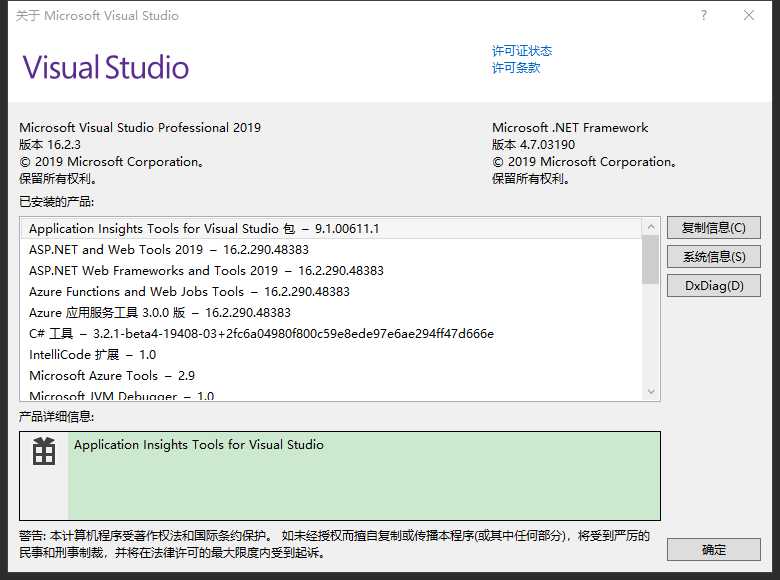This screenshot has height=580, width=780.
Task: Click the 版本 16.2.3 text
Action: click(50, 145)
